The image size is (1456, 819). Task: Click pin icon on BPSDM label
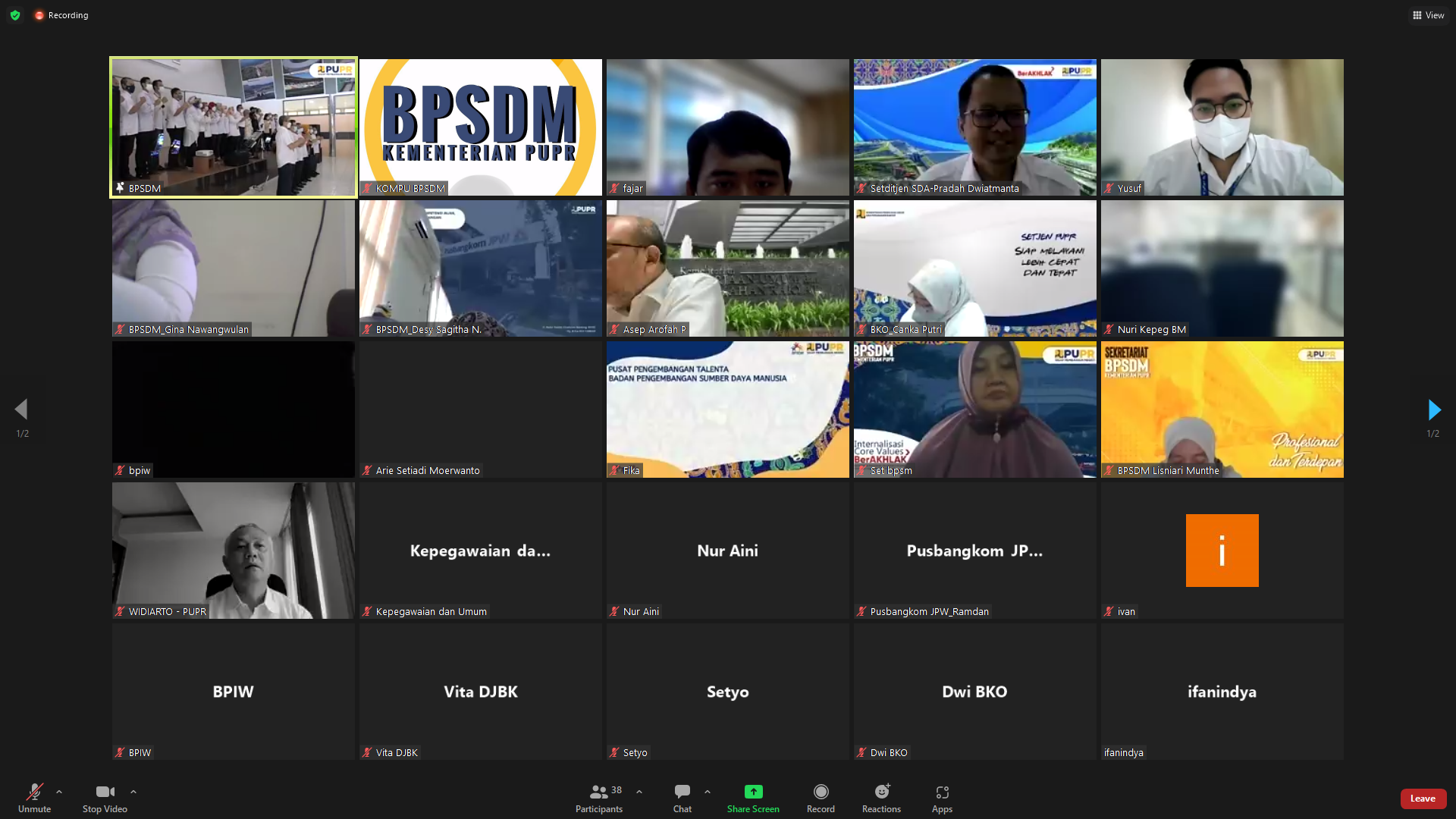(120, 188)
